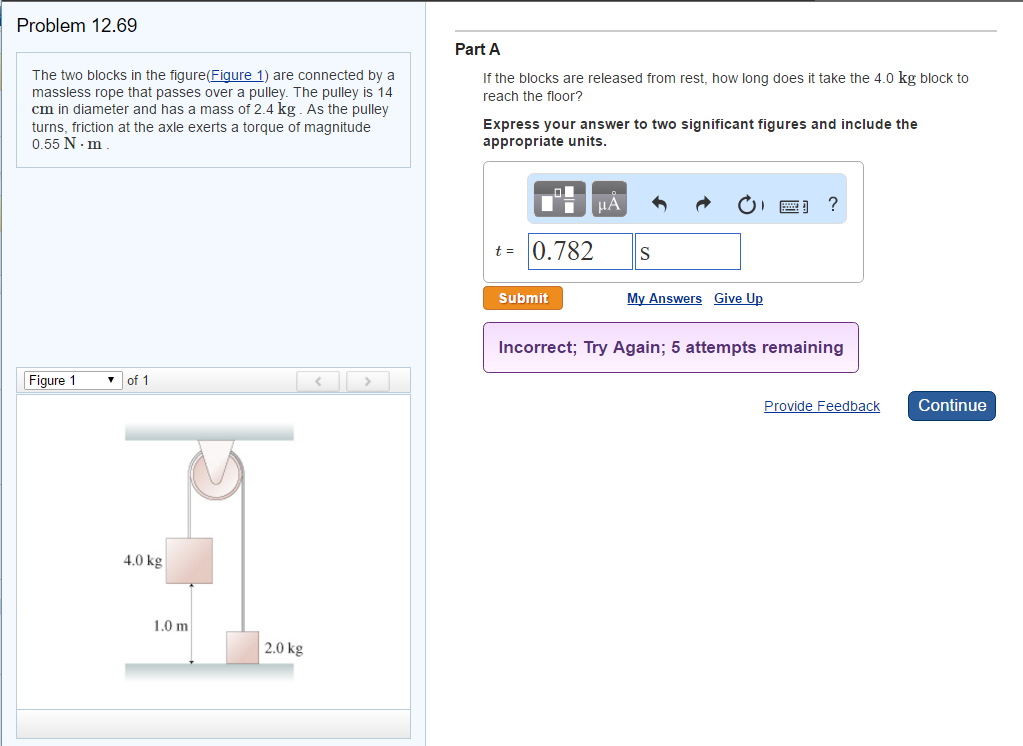Open the math templates formatting icon
Image resolution: width=1023 pixels, height=746 pixels.
coord(559,199)
